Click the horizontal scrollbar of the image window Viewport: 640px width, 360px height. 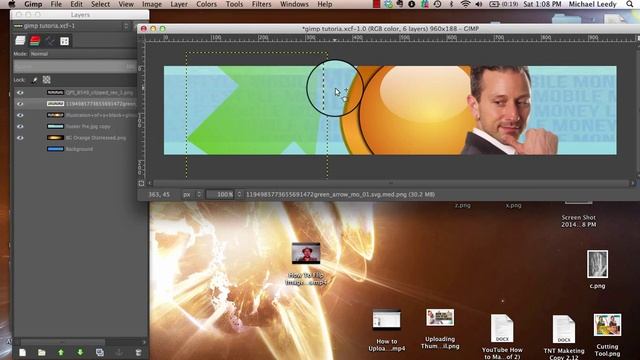click(391, 183)
